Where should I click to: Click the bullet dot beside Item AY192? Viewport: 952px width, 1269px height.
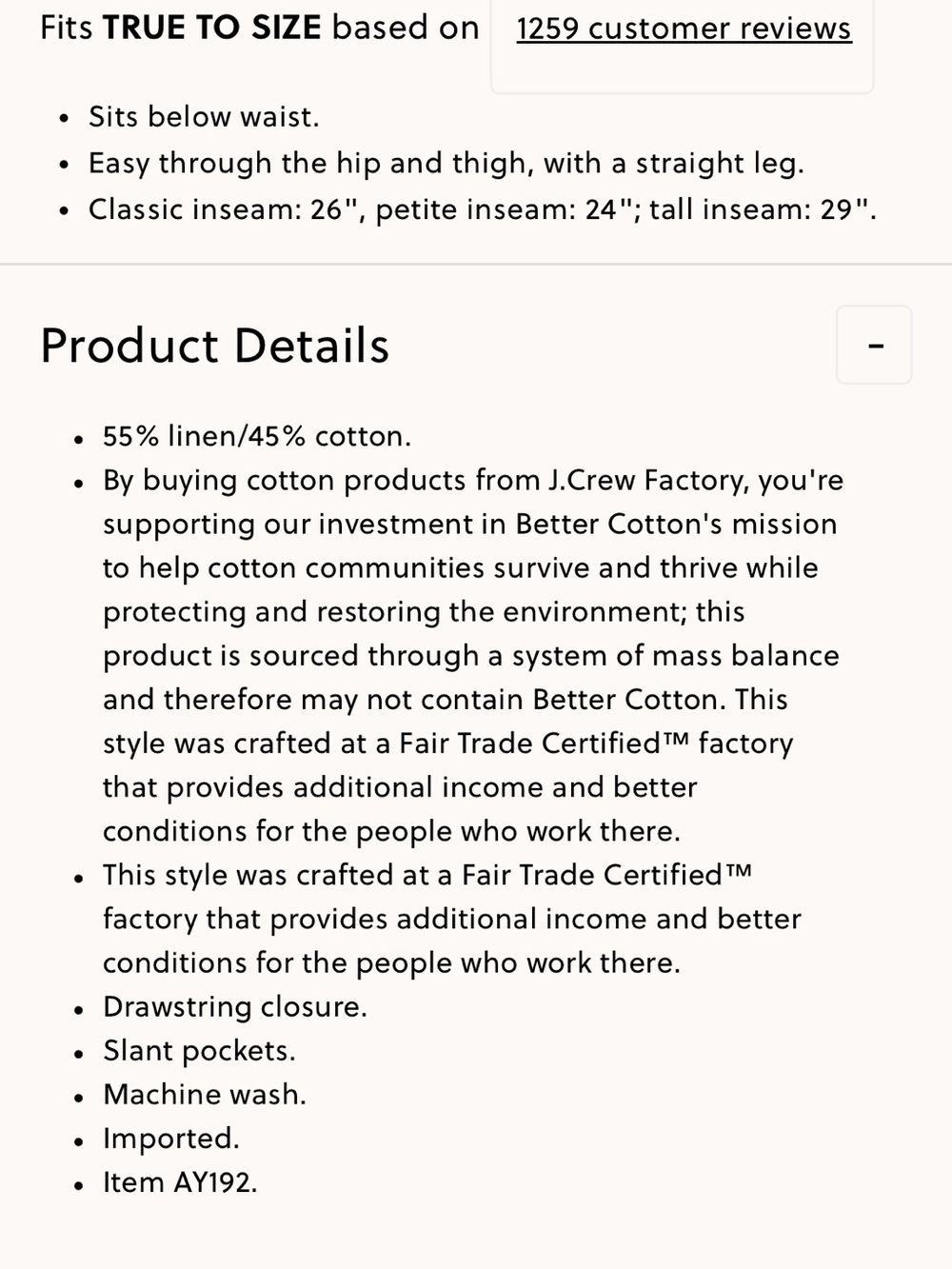(x=79, y=1186)
